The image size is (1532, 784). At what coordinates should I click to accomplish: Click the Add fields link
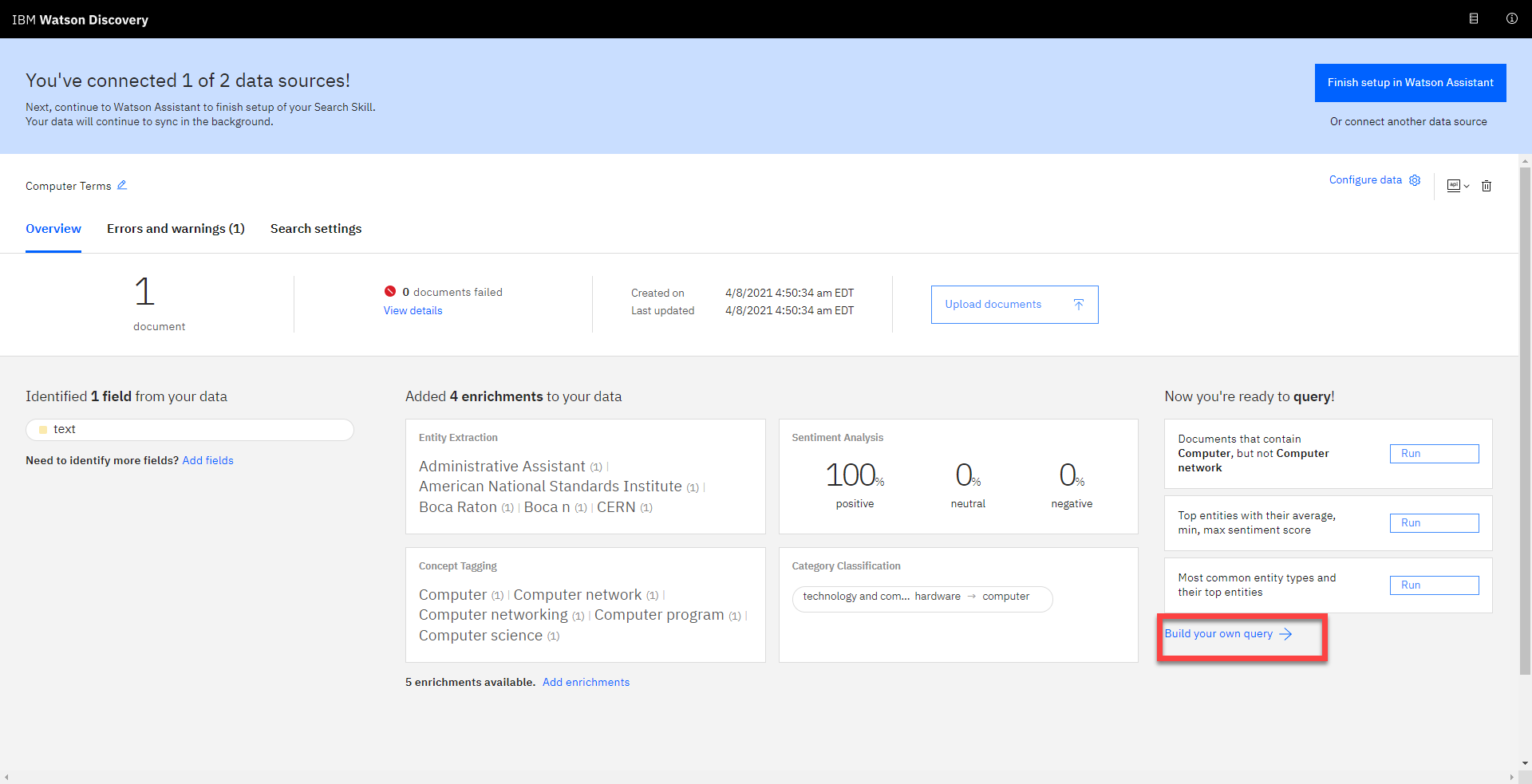pos(207,460)
